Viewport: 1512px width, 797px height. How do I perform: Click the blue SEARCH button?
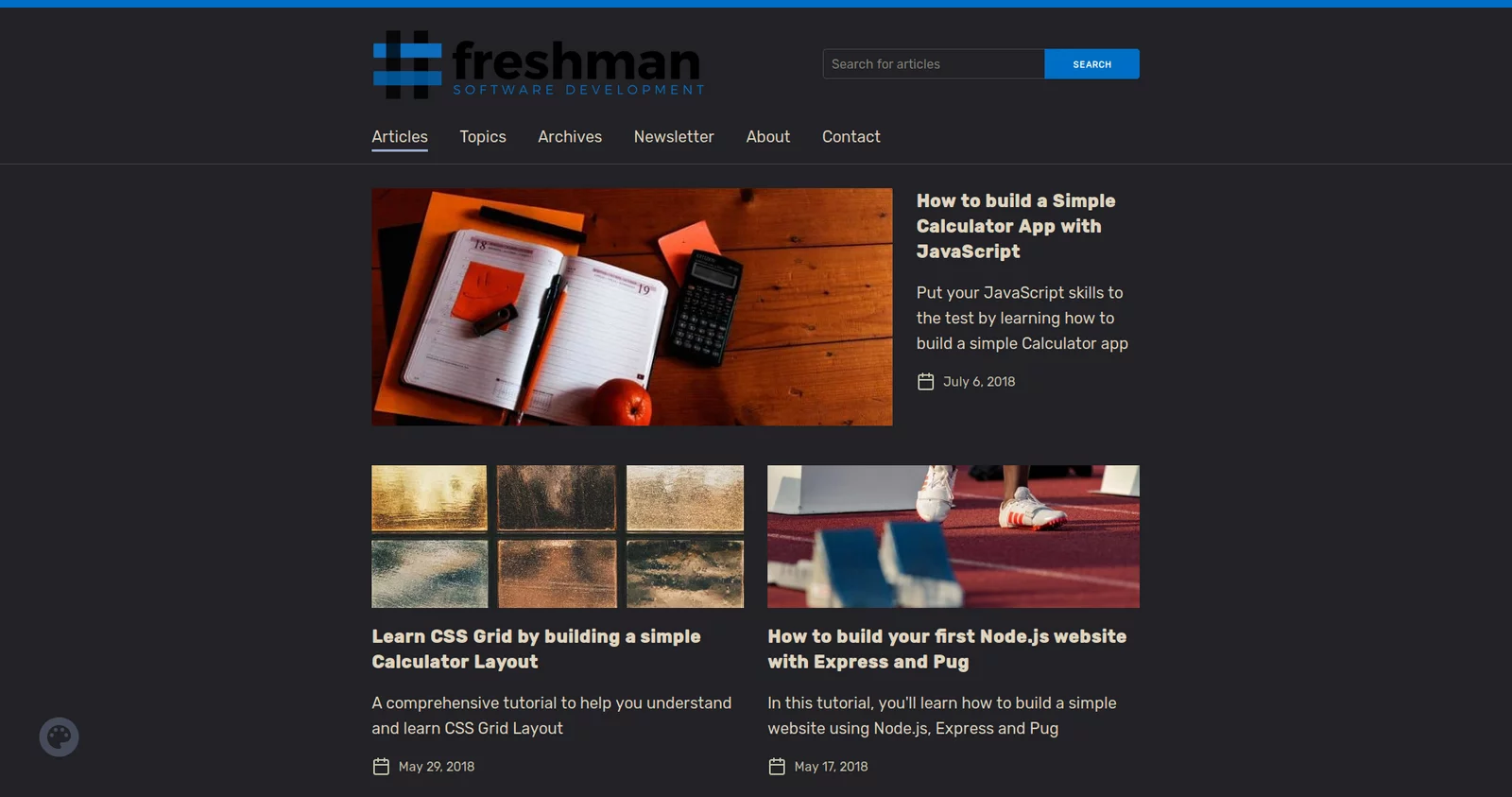click(1091, 64)
